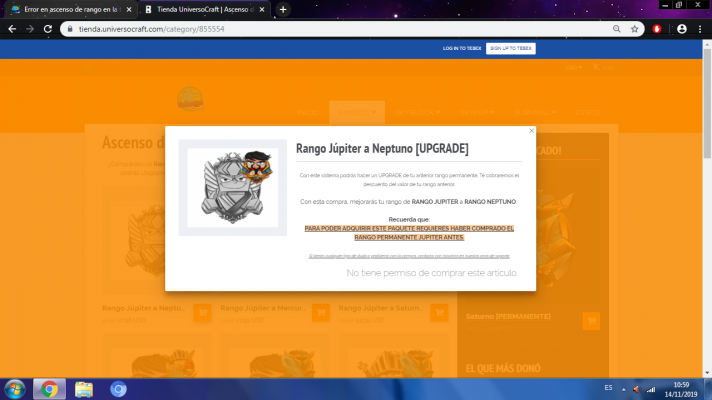Add Rango Júpiter a Mercurio to cart
This screenshot has height=400, width=712.
click(x=321, y=313)
